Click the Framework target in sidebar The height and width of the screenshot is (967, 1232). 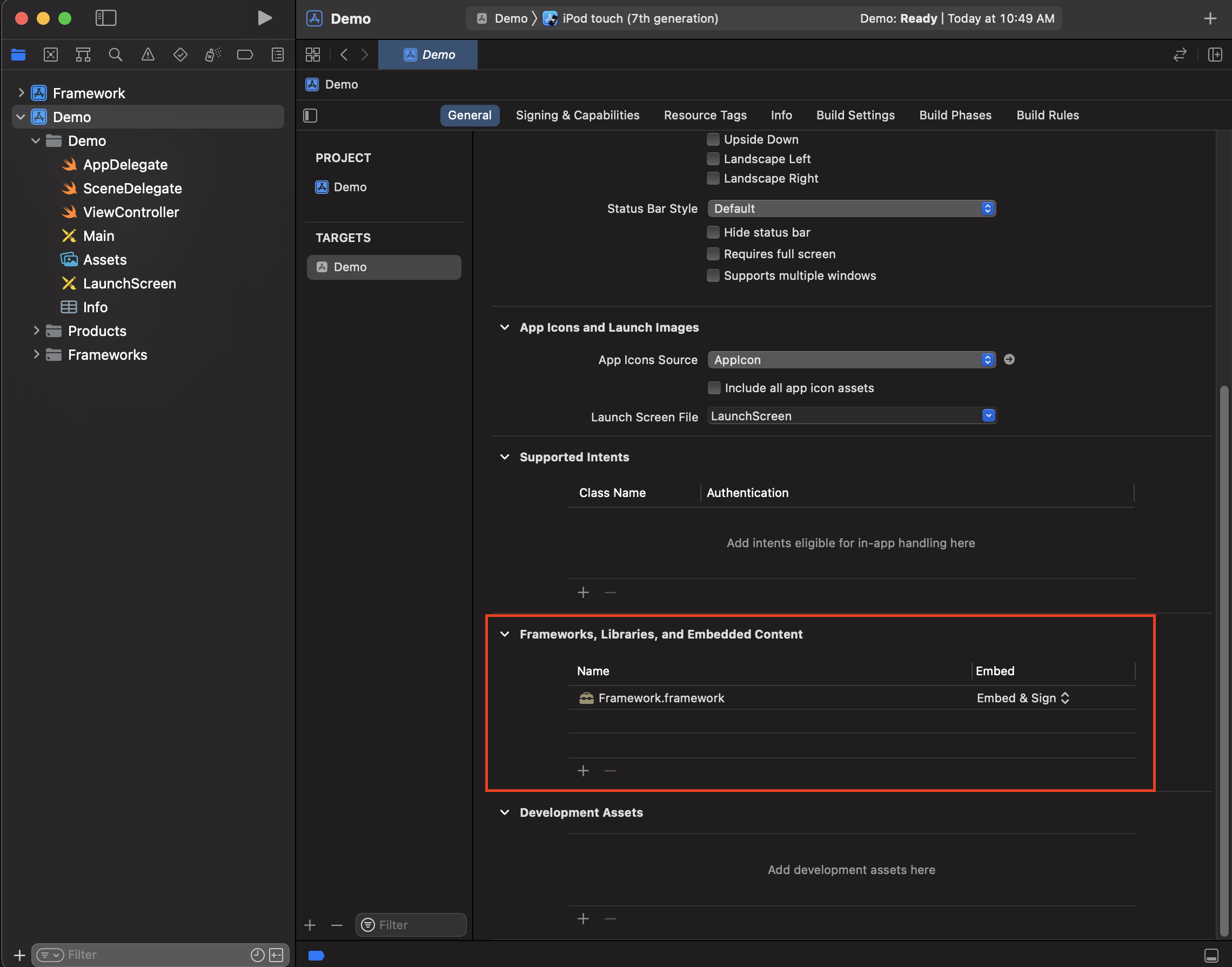tap(90, 92)
